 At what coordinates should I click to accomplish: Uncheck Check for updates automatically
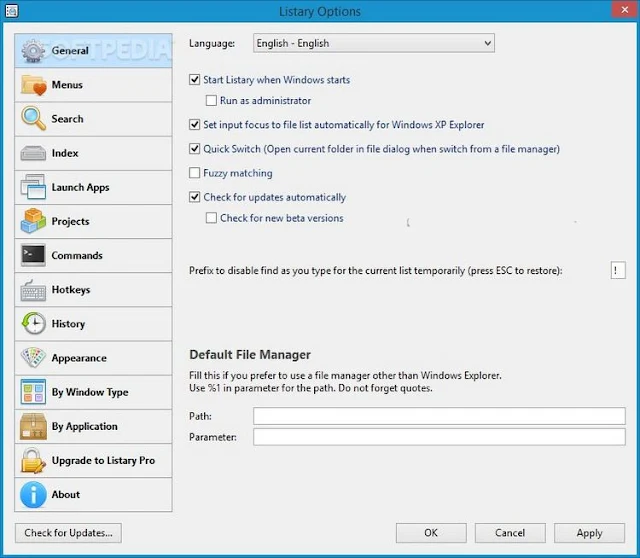tap(195, 197)
